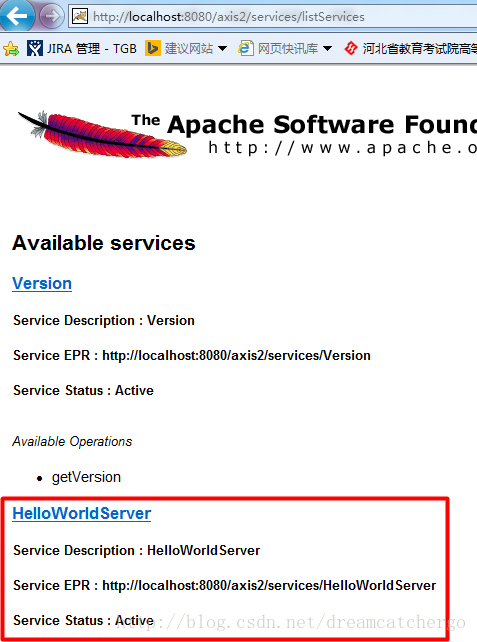
Task: Click the IE icon for 网页快讯库
Action: (x=245, y=48)
